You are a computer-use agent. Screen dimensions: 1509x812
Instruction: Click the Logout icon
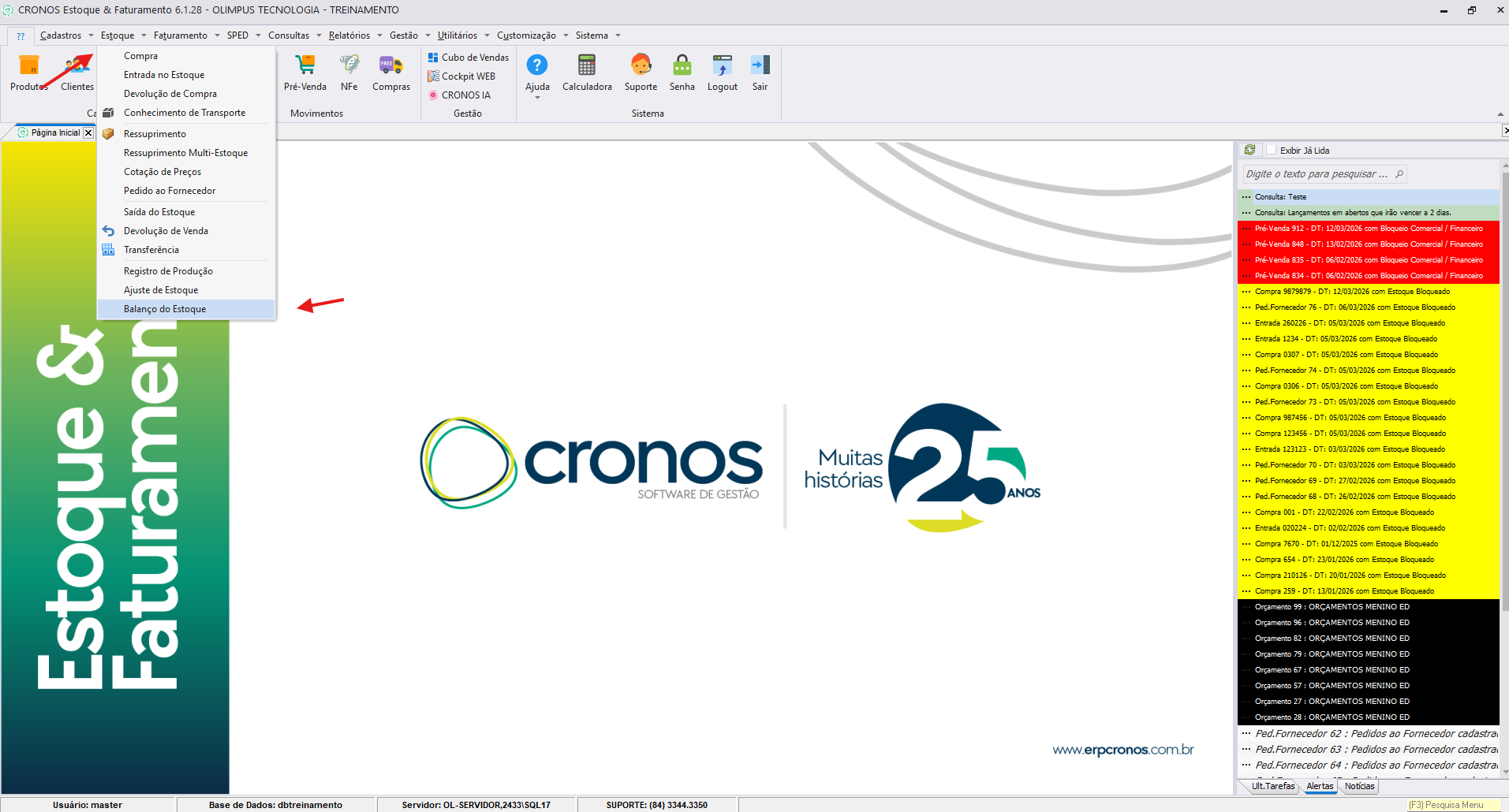click(722, 66)
